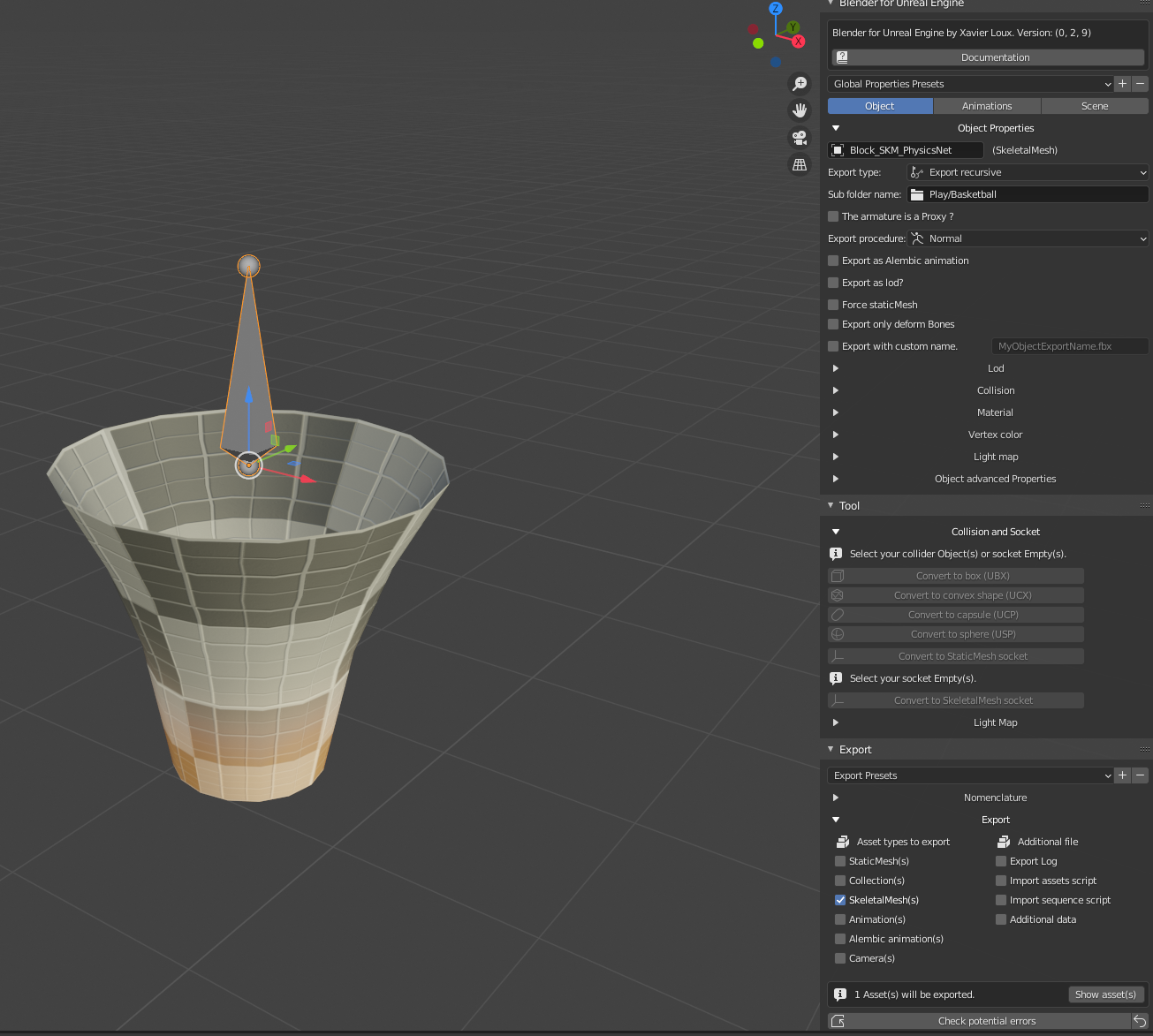Click Show asset(s) to view exported assets
The width and height of the screenshot is (1153, 1036).
coord(1105,994)
